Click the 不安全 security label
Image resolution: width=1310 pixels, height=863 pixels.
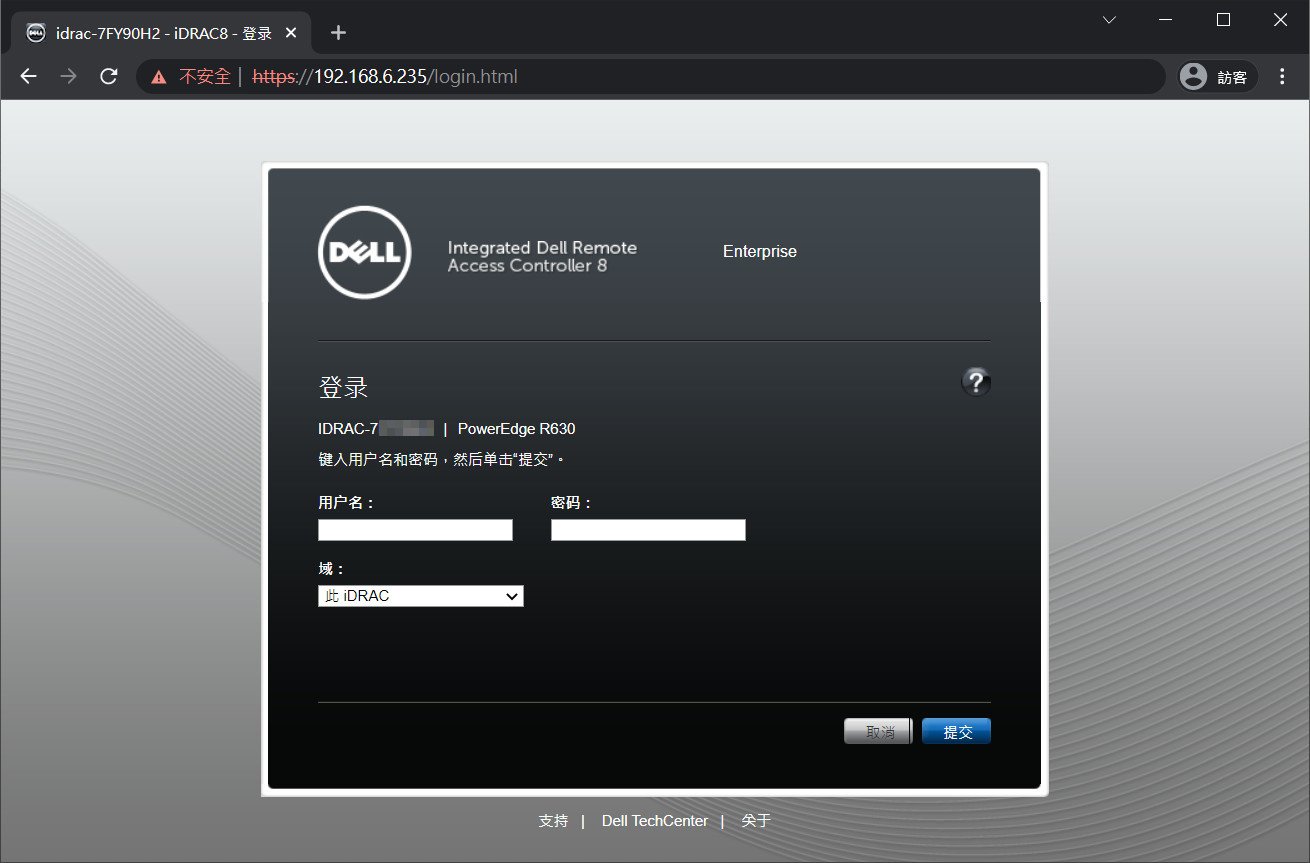tap(204, 77)
